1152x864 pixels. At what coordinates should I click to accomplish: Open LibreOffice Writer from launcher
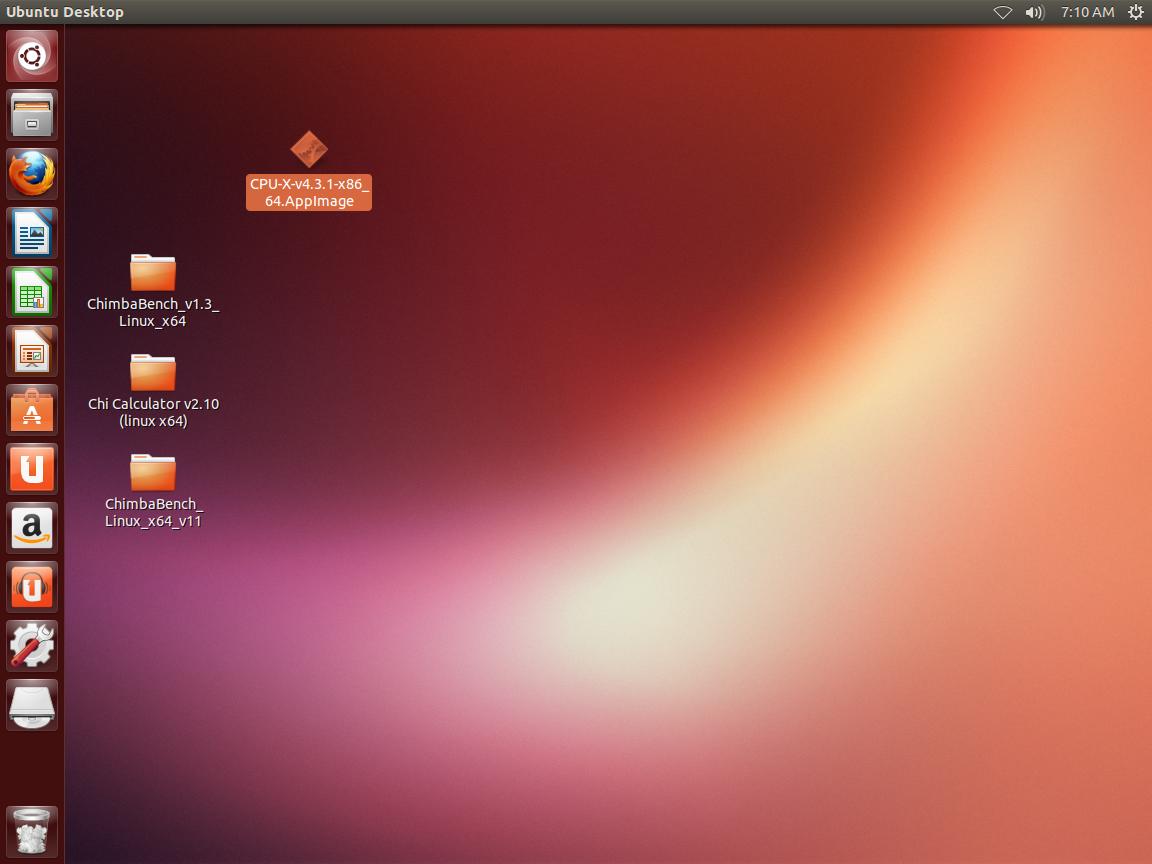tap(32, 233)
